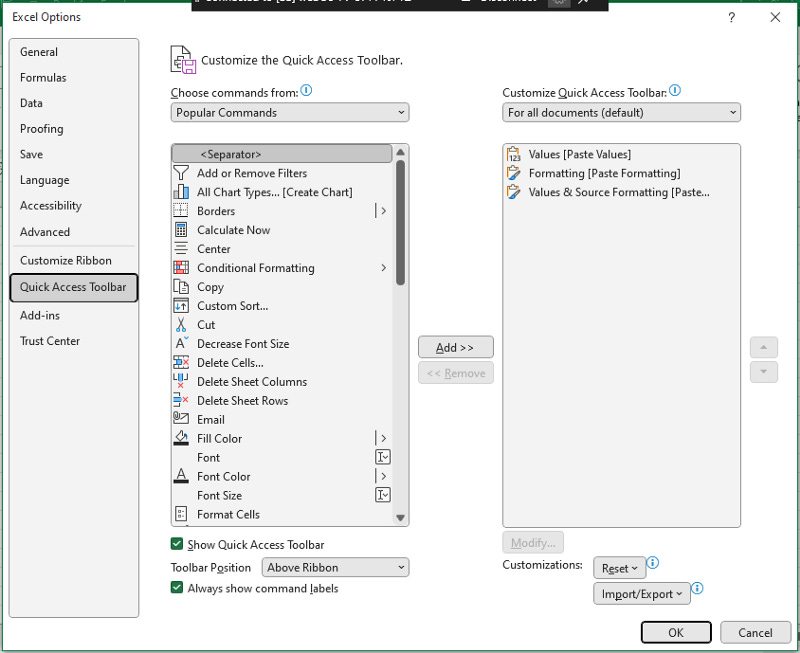The image size is (800, 653).
Task: Click the Conditional Formatting icon
Action: coord(181,267)
